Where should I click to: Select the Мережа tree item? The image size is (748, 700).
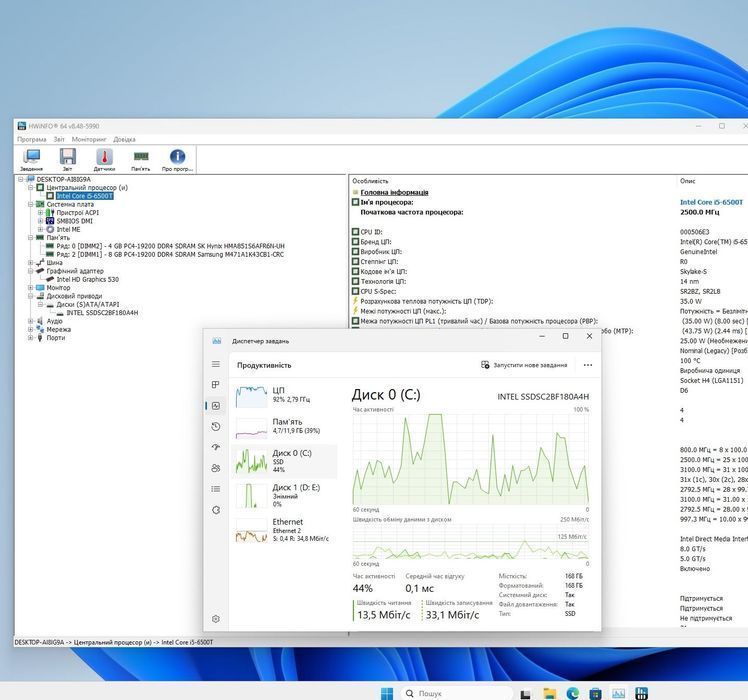[x=59, y=330]
